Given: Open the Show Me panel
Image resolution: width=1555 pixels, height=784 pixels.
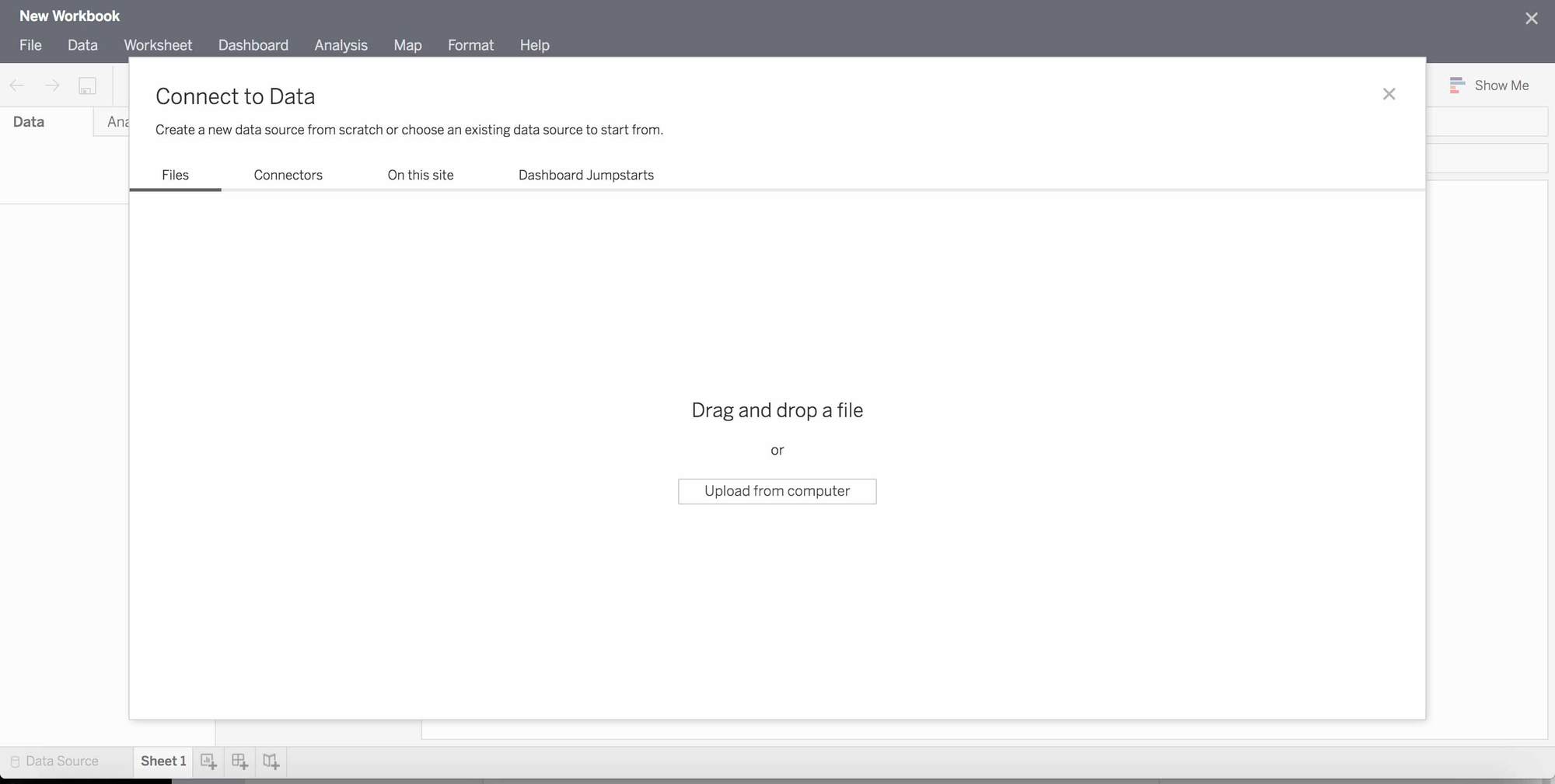Looking at the screenshot, I should click(1489, 85).
